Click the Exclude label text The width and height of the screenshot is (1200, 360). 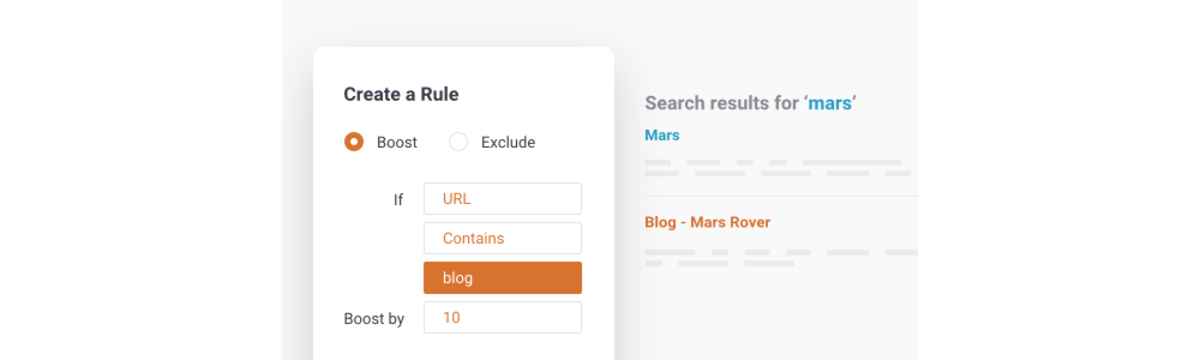pos(508,142)
